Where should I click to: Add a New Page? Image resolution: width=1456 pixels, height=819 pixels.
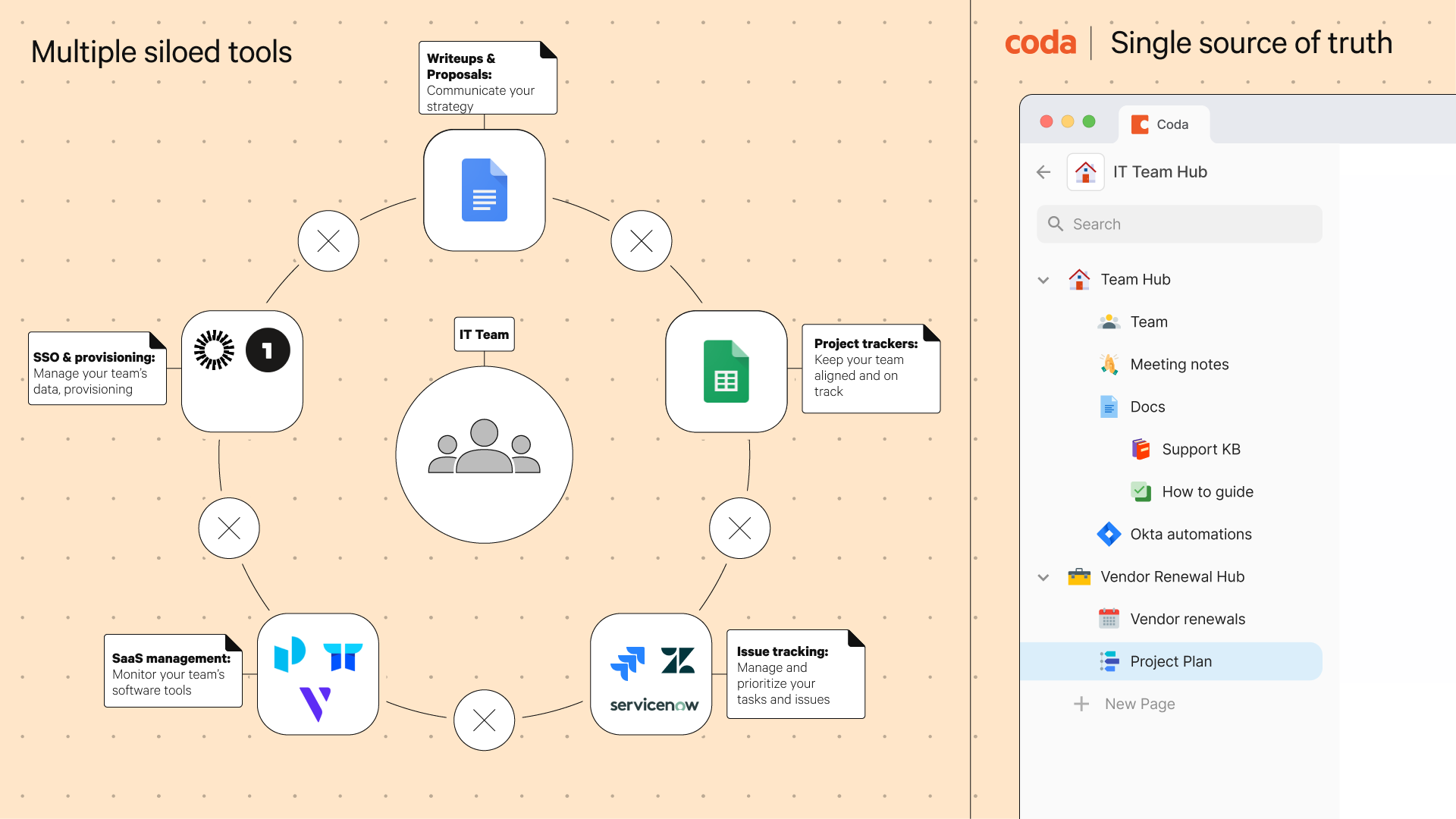pos(1125,704)
